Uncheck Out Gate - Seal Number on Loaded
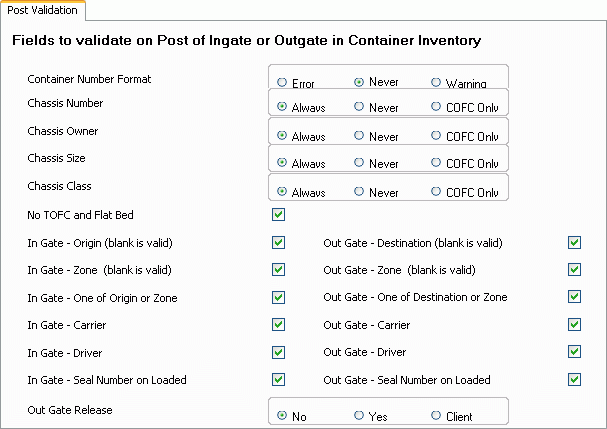 click(x=574, y=379)
